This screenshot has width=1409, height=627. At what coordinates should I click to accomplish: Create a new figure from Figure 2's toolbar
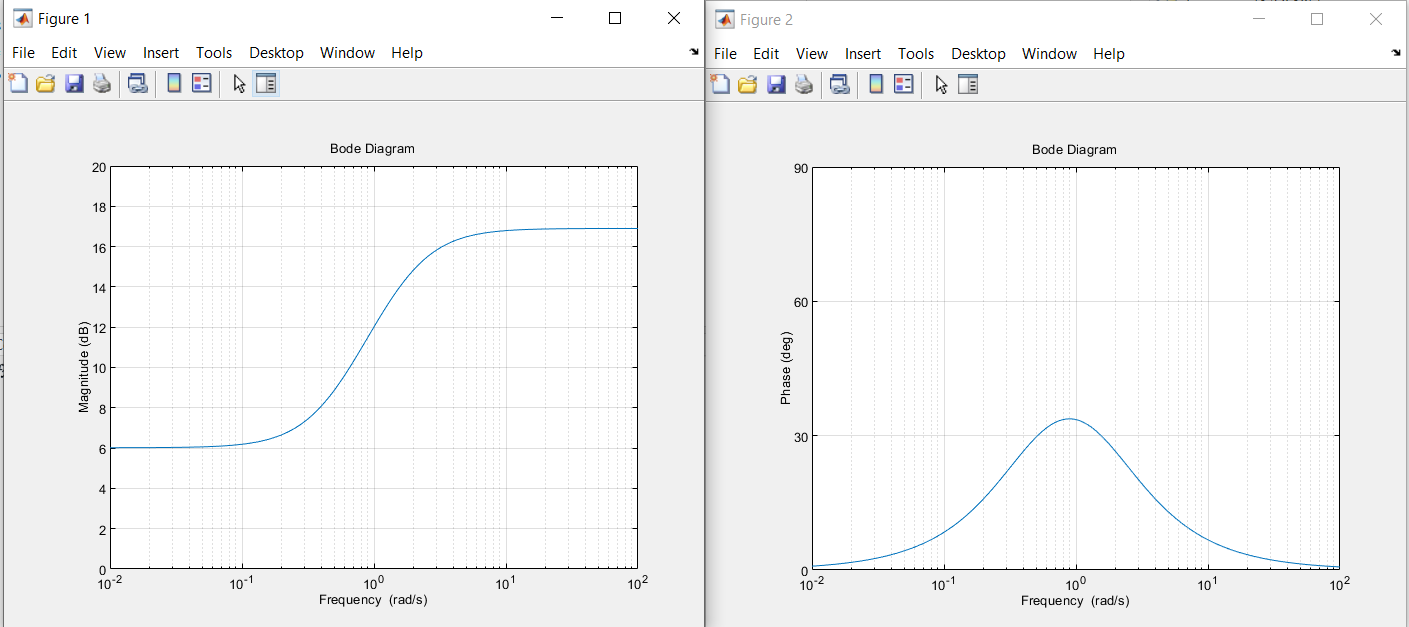(720, 84)
